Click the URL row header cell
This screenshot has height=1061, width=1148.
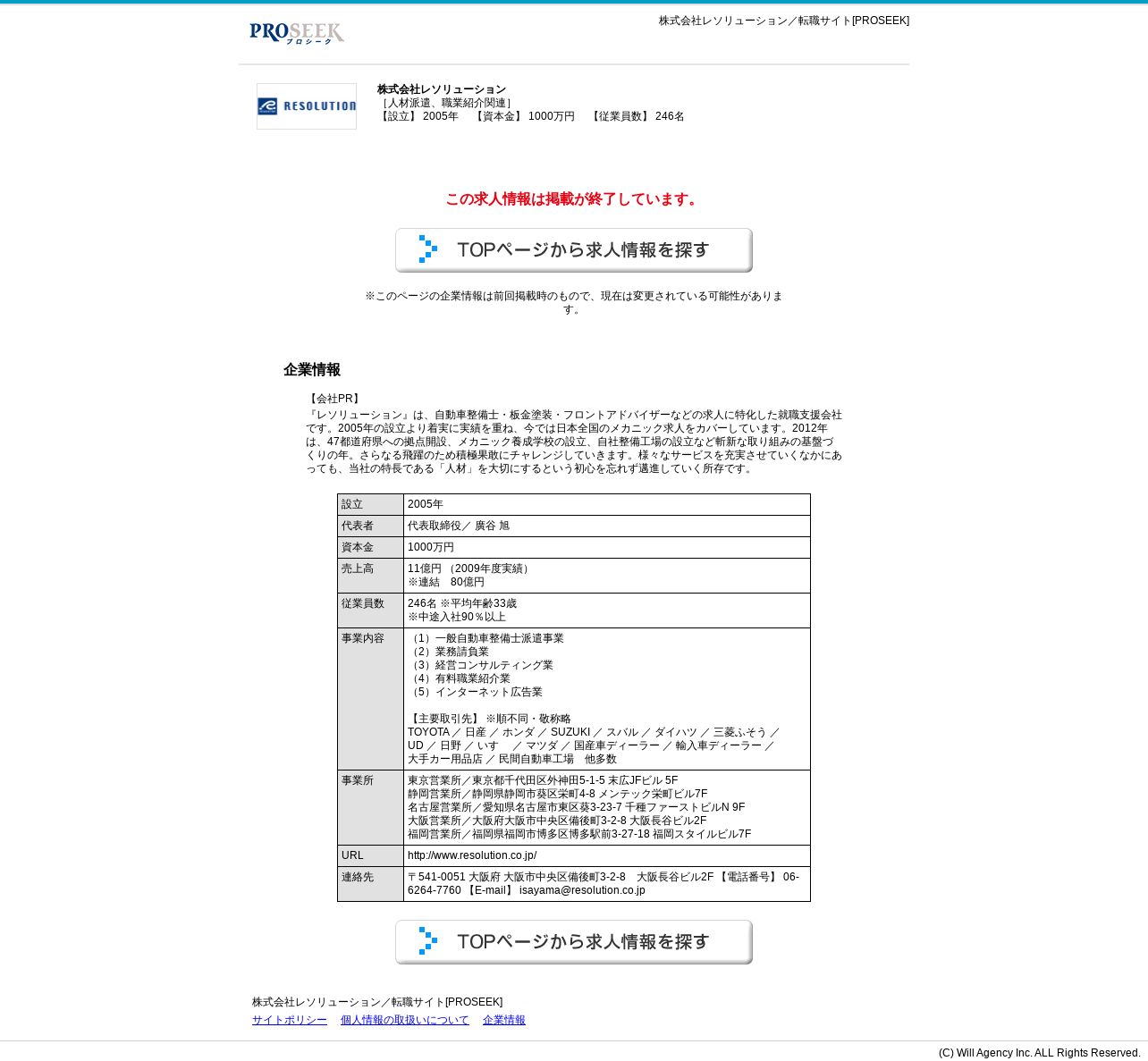pos(370,856)
